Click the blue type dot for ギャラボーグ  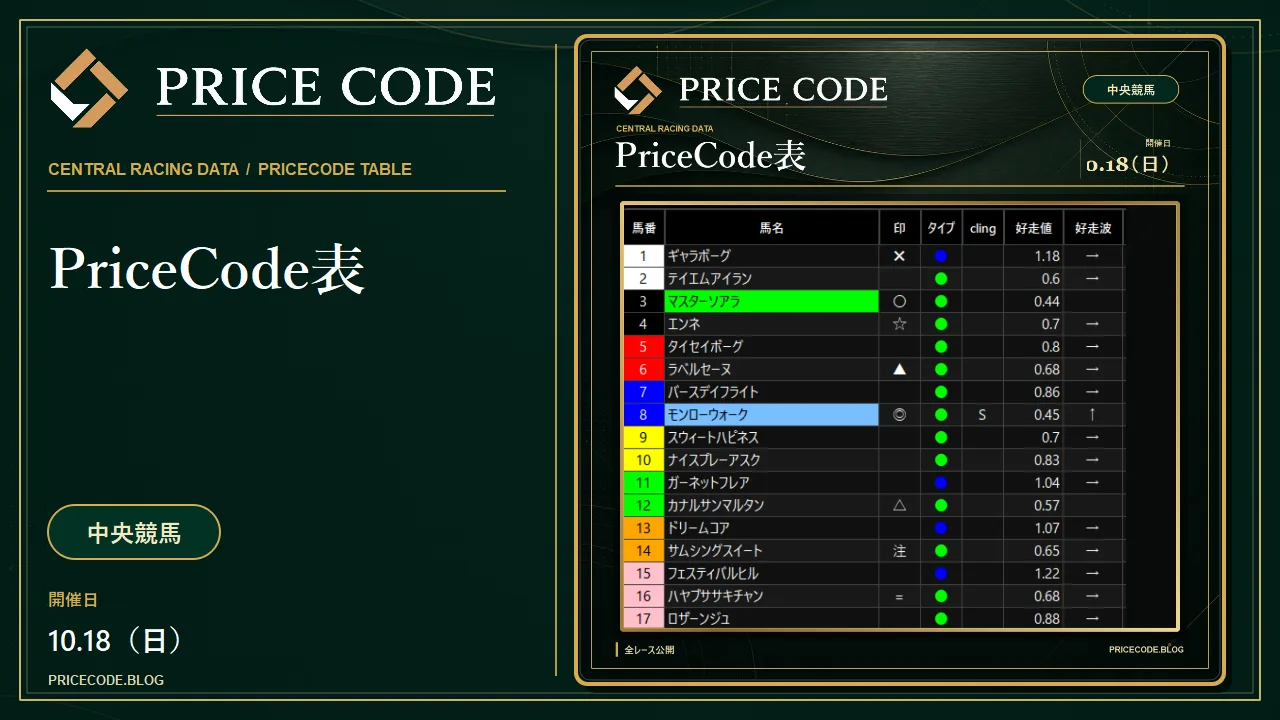(x=941, y=256)
